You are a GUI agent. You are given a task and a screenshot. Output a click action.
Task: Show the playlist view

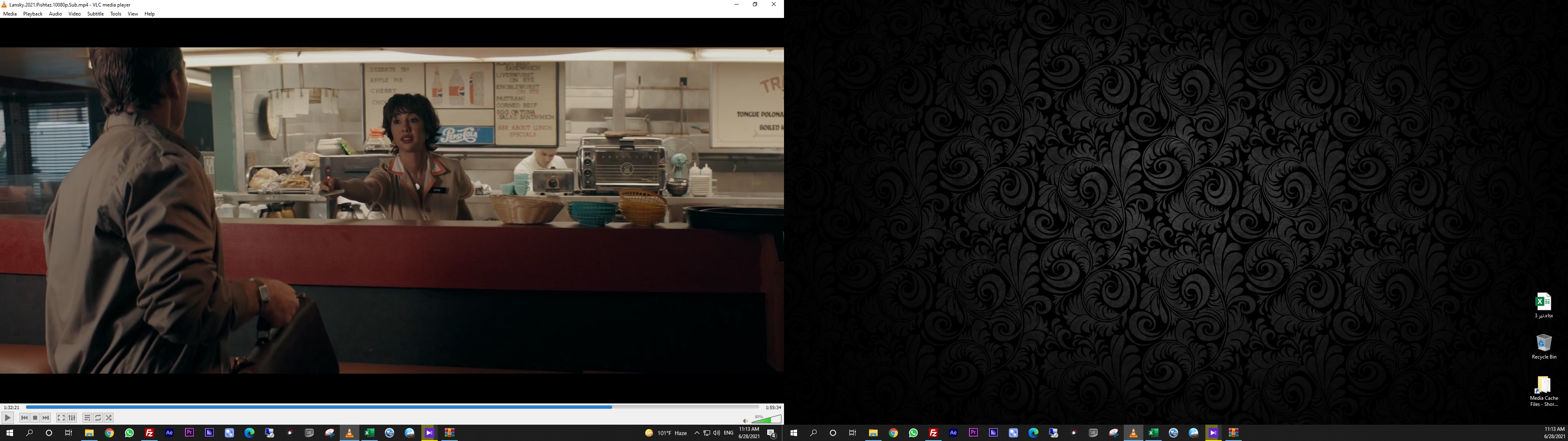87,418
